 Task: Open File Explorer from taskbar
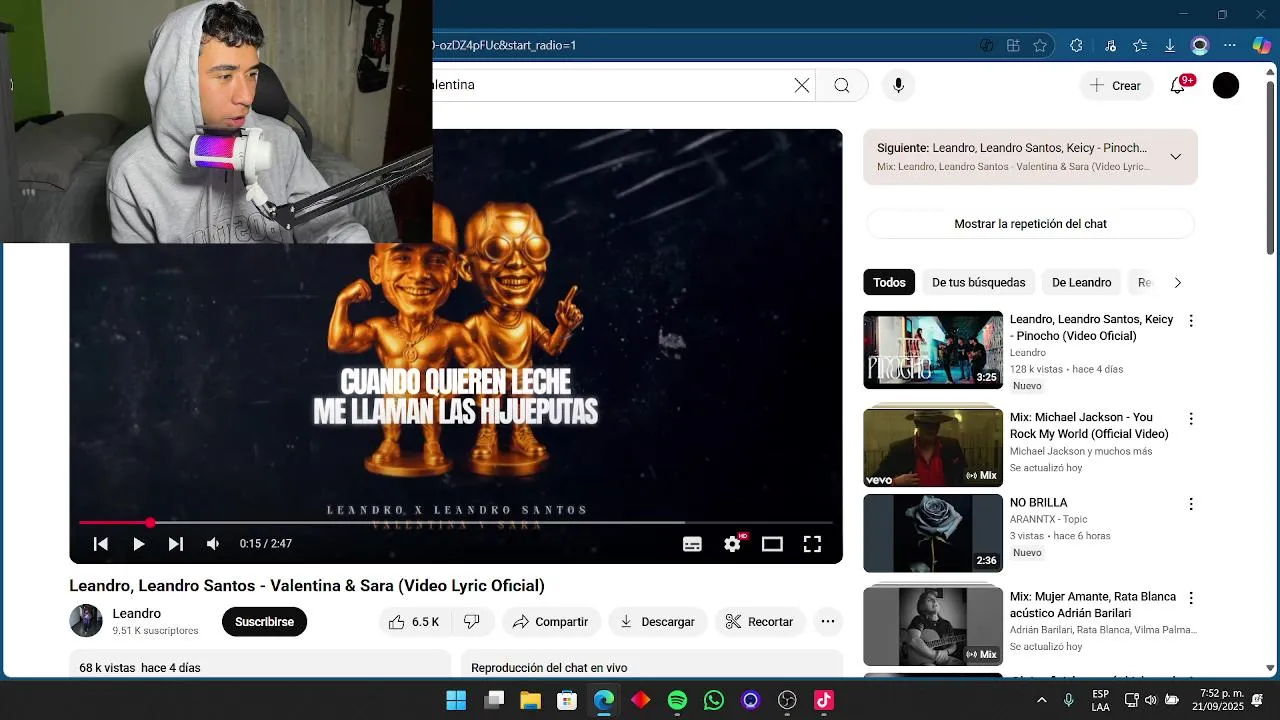click(x=530, y=700)
